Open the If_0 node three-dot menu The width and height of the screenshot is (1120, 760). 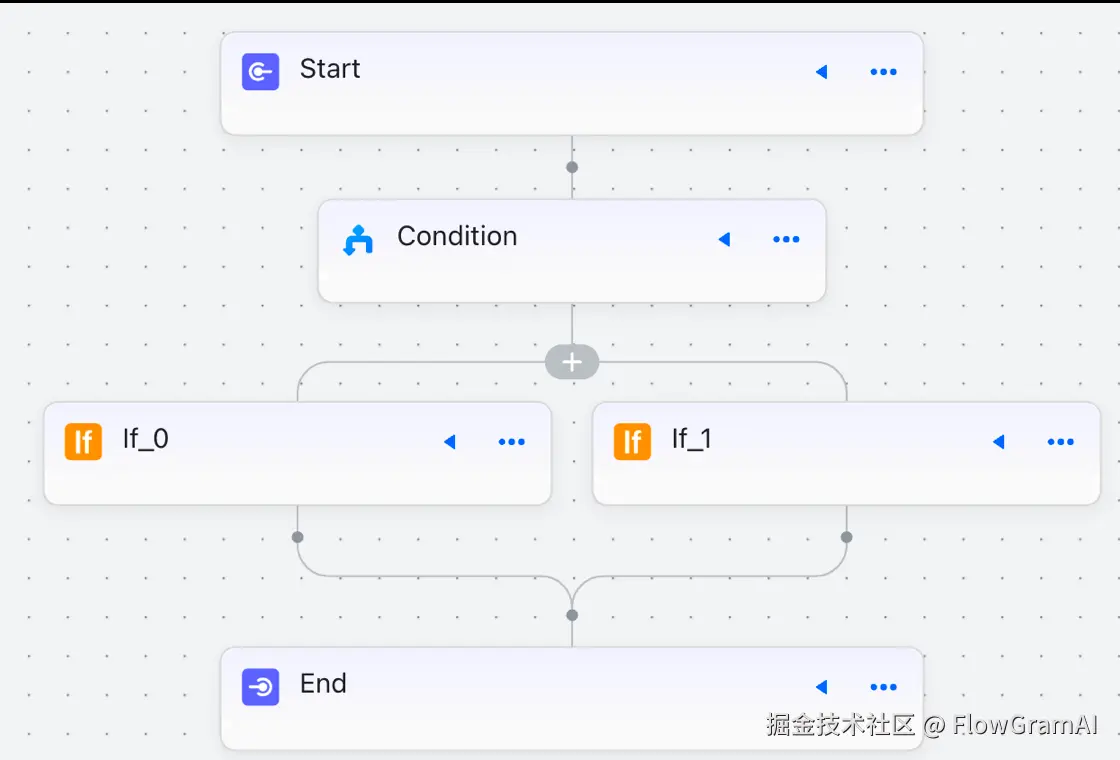(511, 441)
